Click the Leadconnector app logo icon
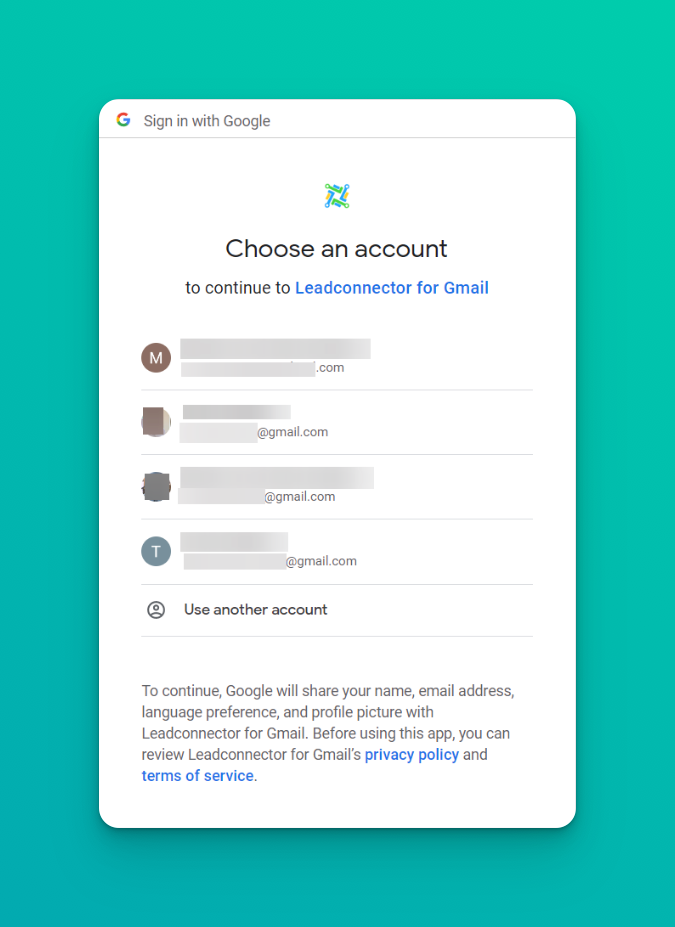This screenshot has height=927, width=675. pos(337,196)
